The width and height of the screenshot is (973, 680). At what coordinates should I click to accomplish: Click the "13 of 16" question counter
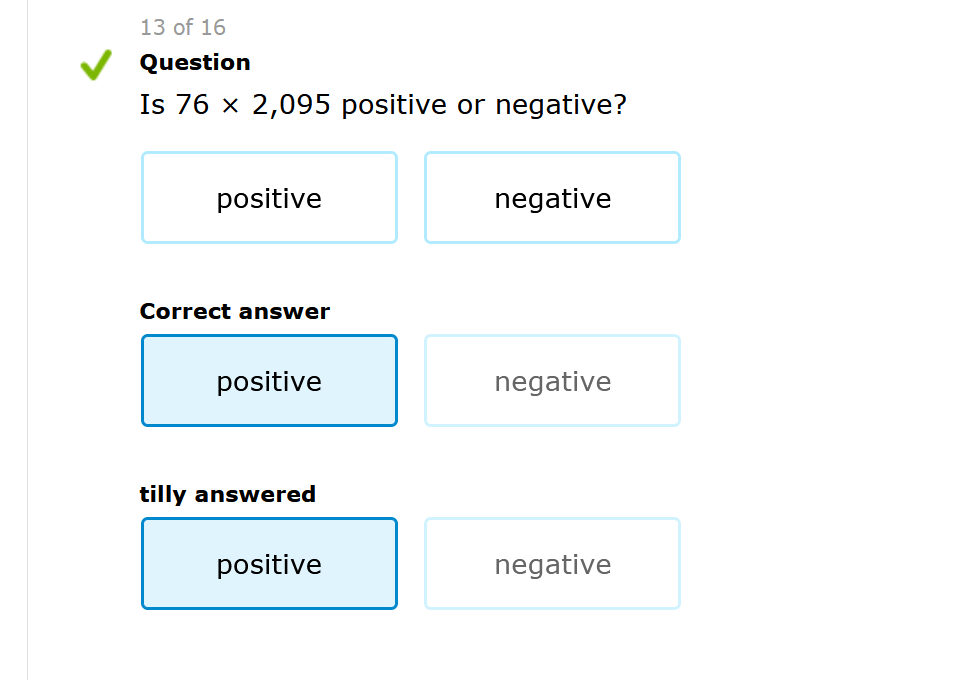tap(183, 27)
